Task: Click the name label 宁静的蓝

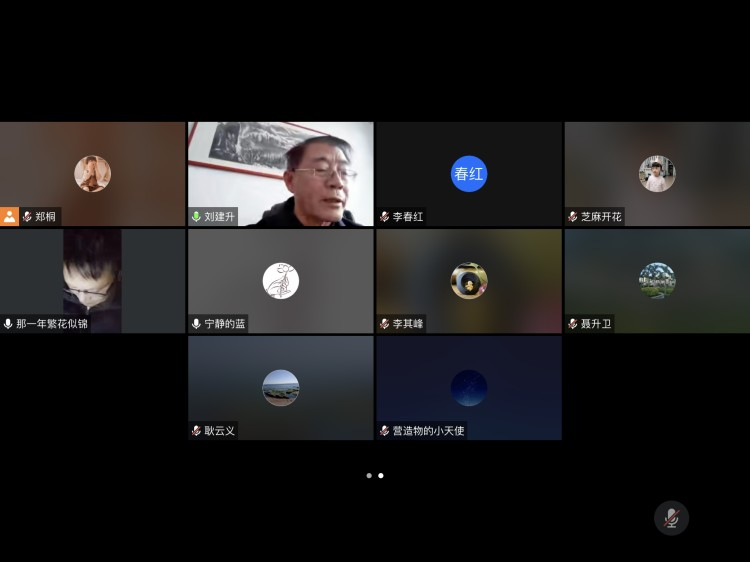Action: point(225,324)
